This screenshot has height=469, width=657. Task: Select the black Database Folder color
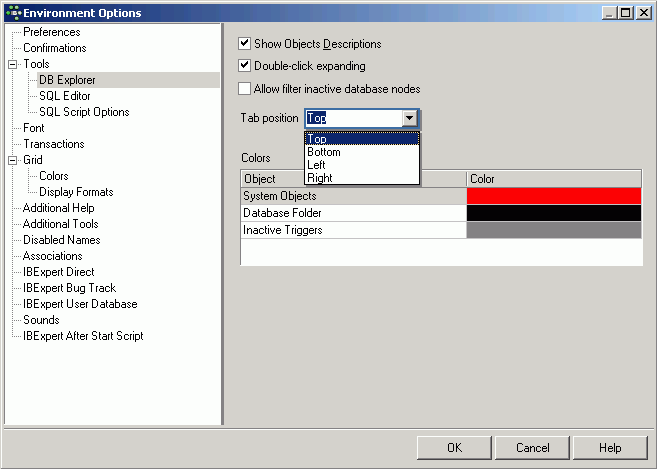pyautogui.click(x=553, y=213)
